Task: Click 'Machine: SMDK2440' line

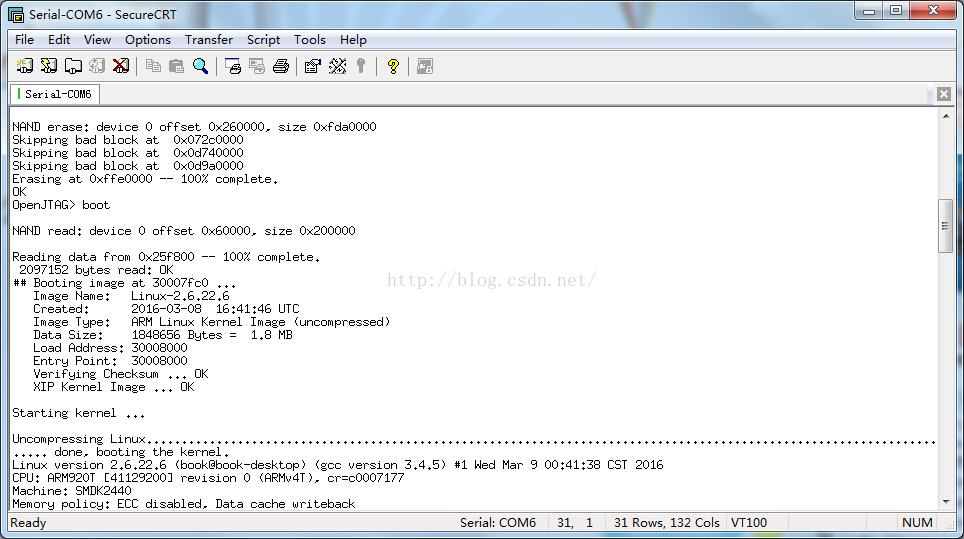Action: click(x=71, y=491)
